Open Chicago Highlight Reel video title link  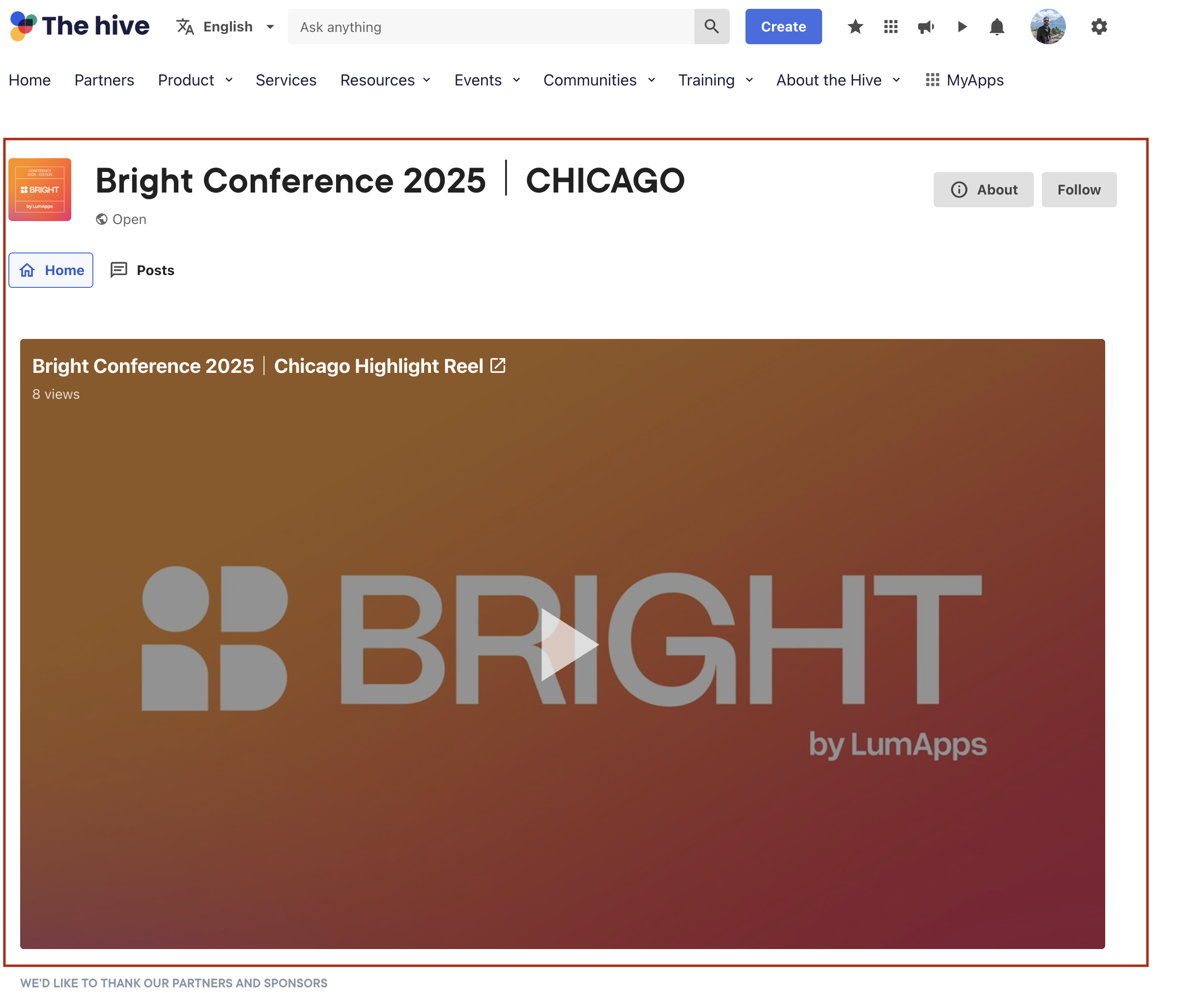click(x=258, y=365)
